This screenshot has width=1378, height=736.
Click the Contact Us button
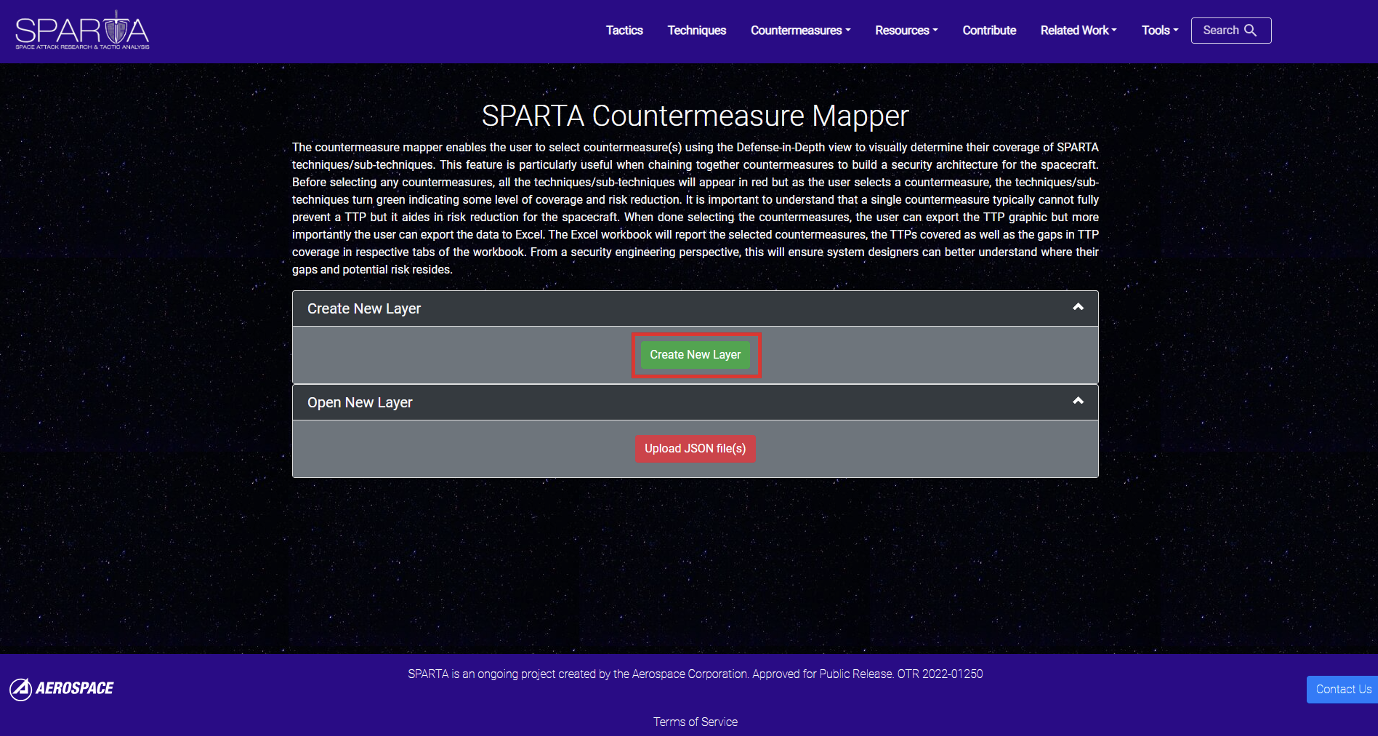[x=1343, y=689]
